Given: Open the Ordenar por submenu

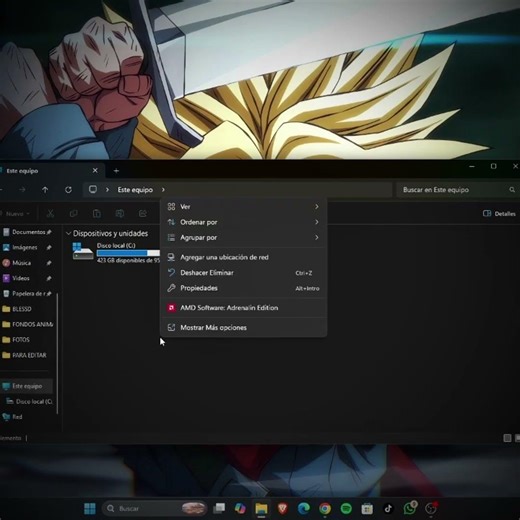Looking at the screenshot, I should 243,222.
